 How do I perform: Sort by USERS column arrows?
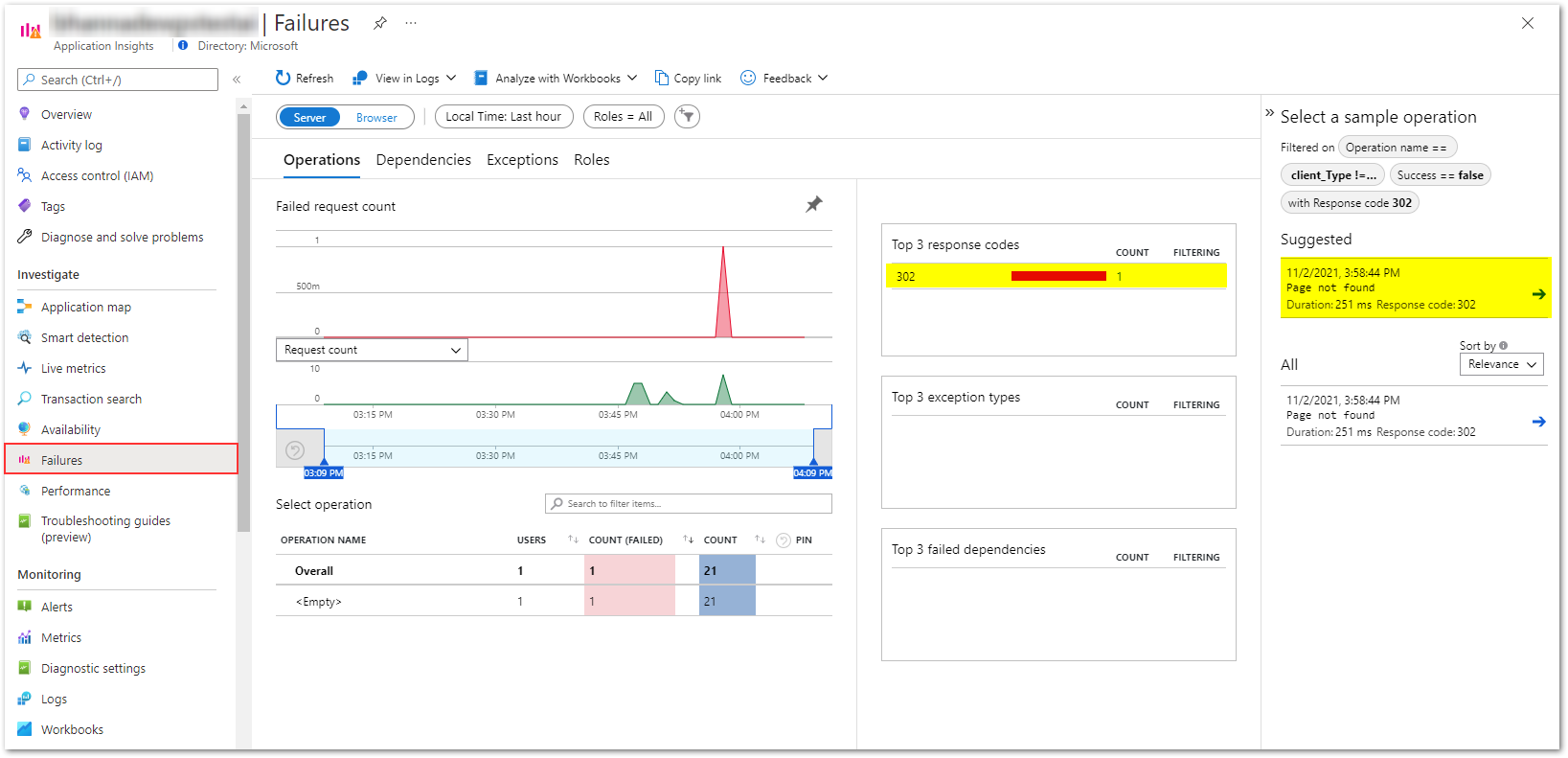pyautogui.click(x=573, y=540)
